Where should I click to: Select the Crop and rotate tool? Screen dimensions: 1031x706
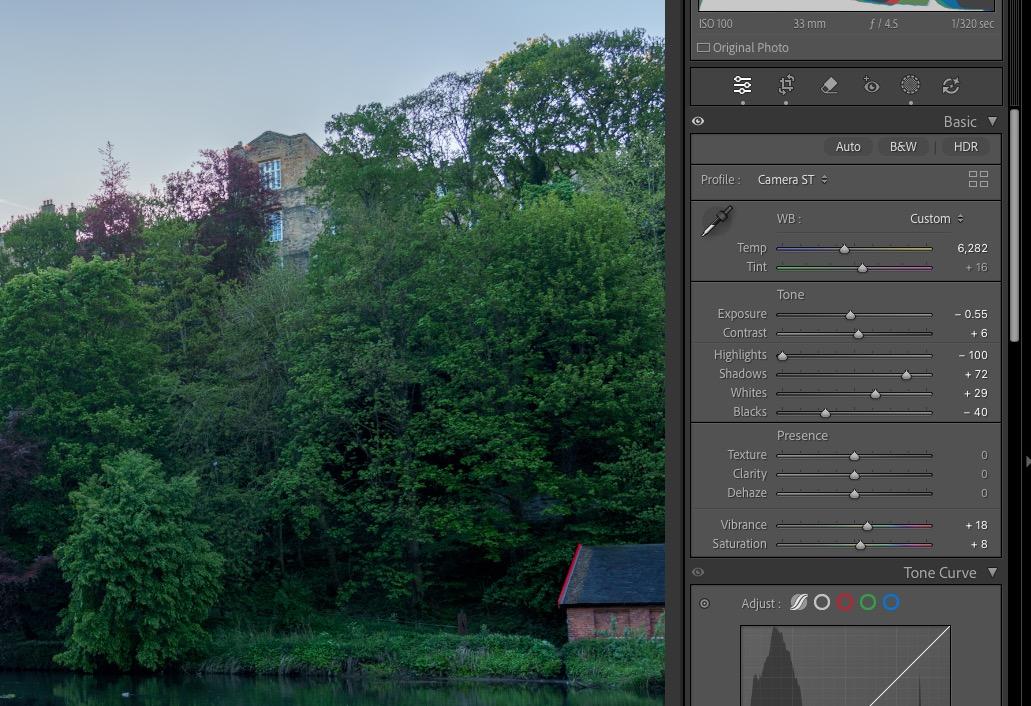(x=786, y=85)
